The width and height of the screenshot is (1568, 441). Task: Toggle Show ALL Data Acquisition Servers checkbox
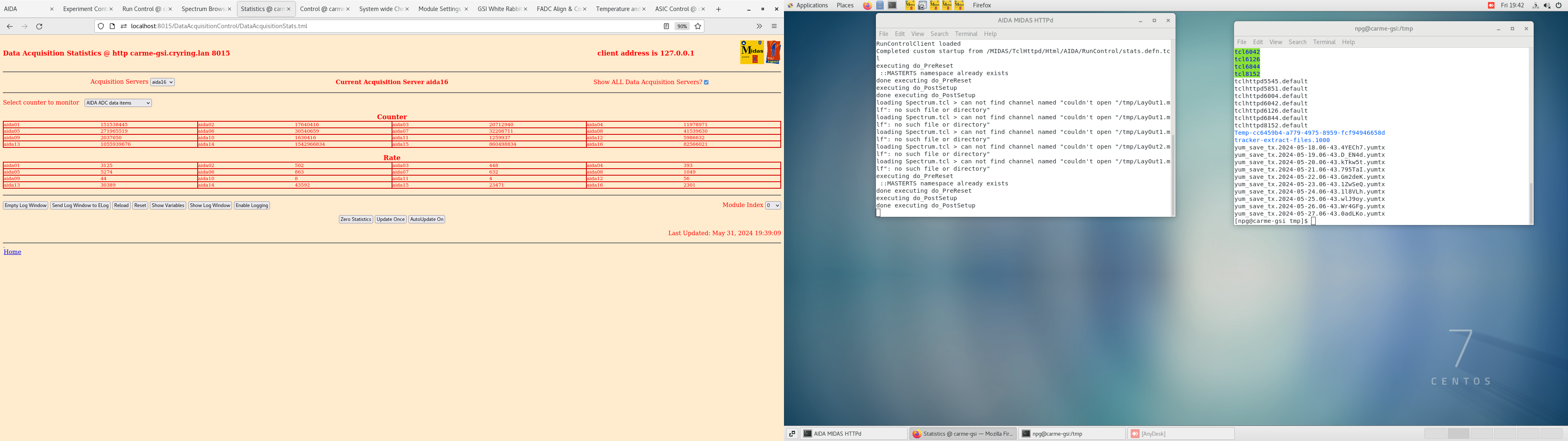click(706, 82)
